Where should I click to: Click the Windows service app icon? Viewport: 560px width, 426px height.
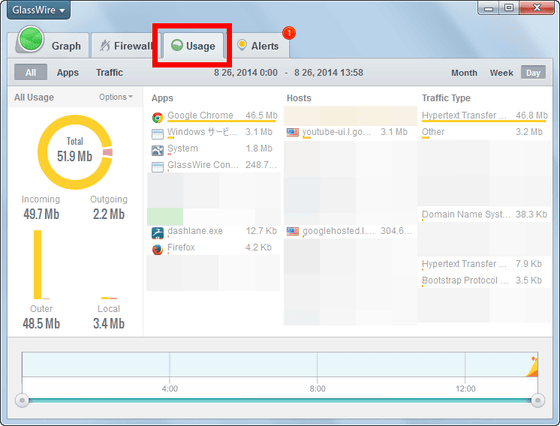[x=158, y=134]
